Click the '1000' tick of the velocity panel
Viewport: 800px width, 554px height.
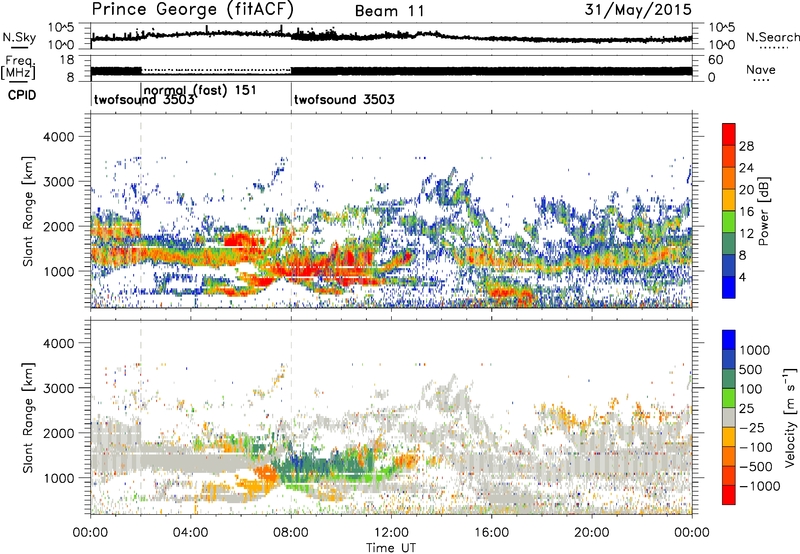pos(58,478)
